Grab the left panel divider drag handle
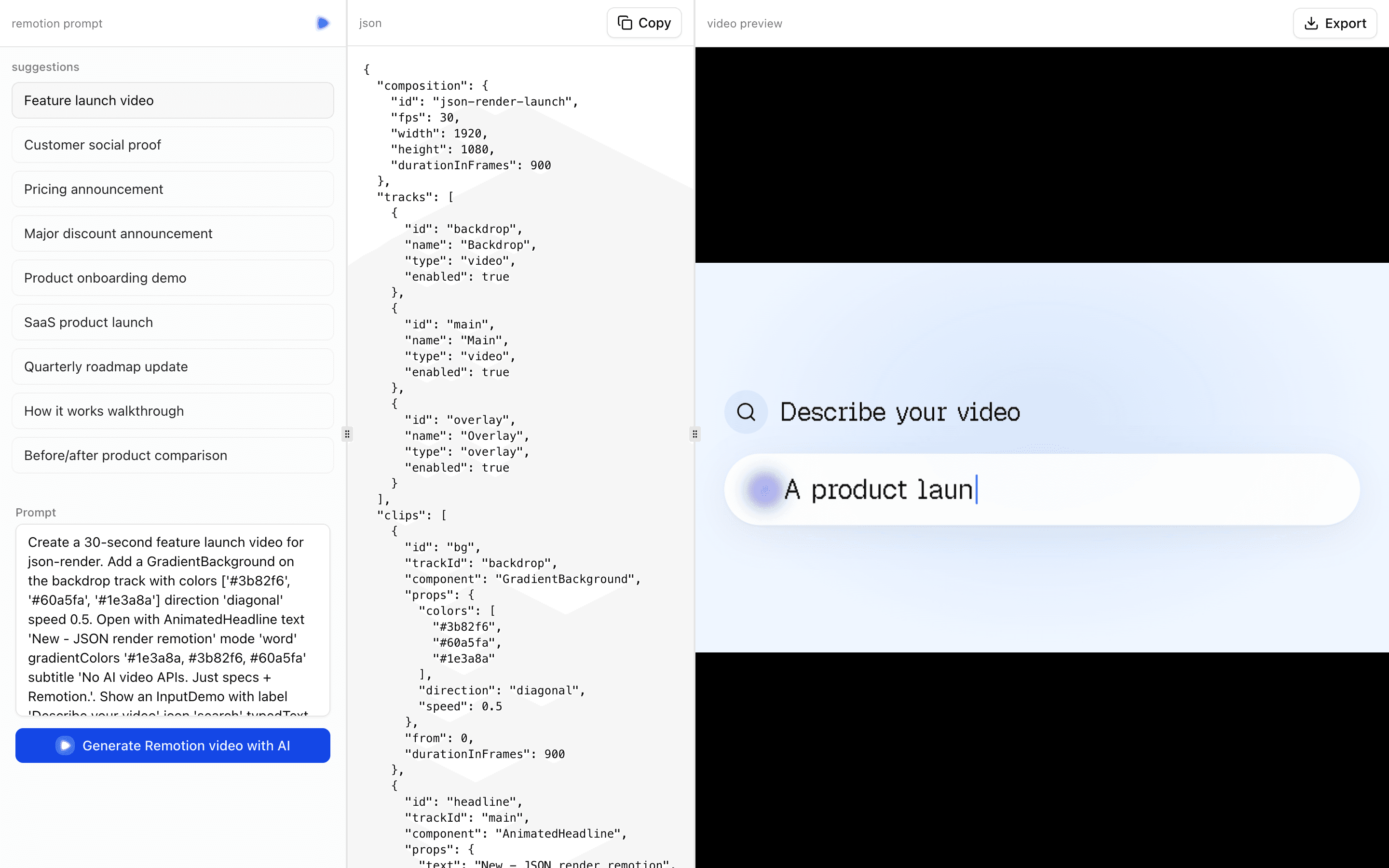Viewport: 1389px width, 868px height. 347,434
